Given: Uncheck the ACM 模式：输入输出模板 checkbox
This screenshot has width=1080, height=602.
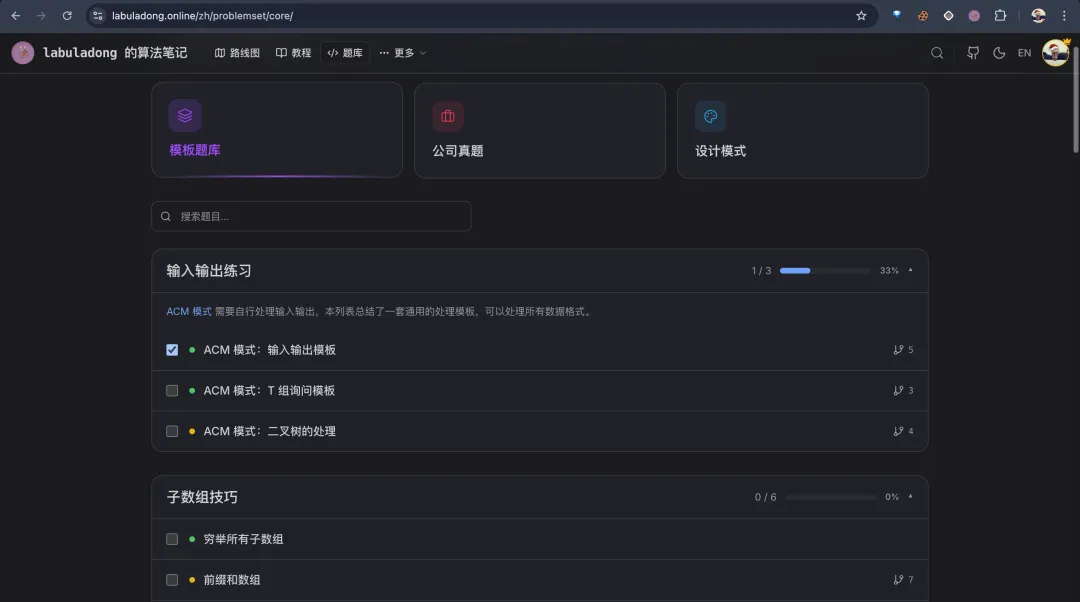Looking at the screenshot, I should 172,349.
